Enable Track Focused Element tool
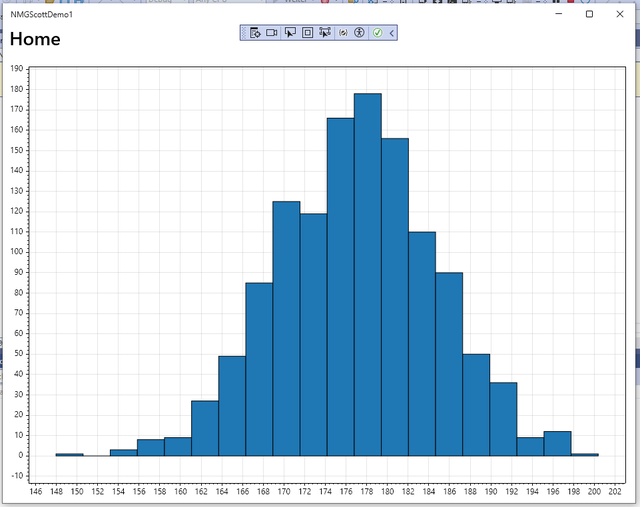This screenshot has width=640, height=507. (x=325, y=33)
